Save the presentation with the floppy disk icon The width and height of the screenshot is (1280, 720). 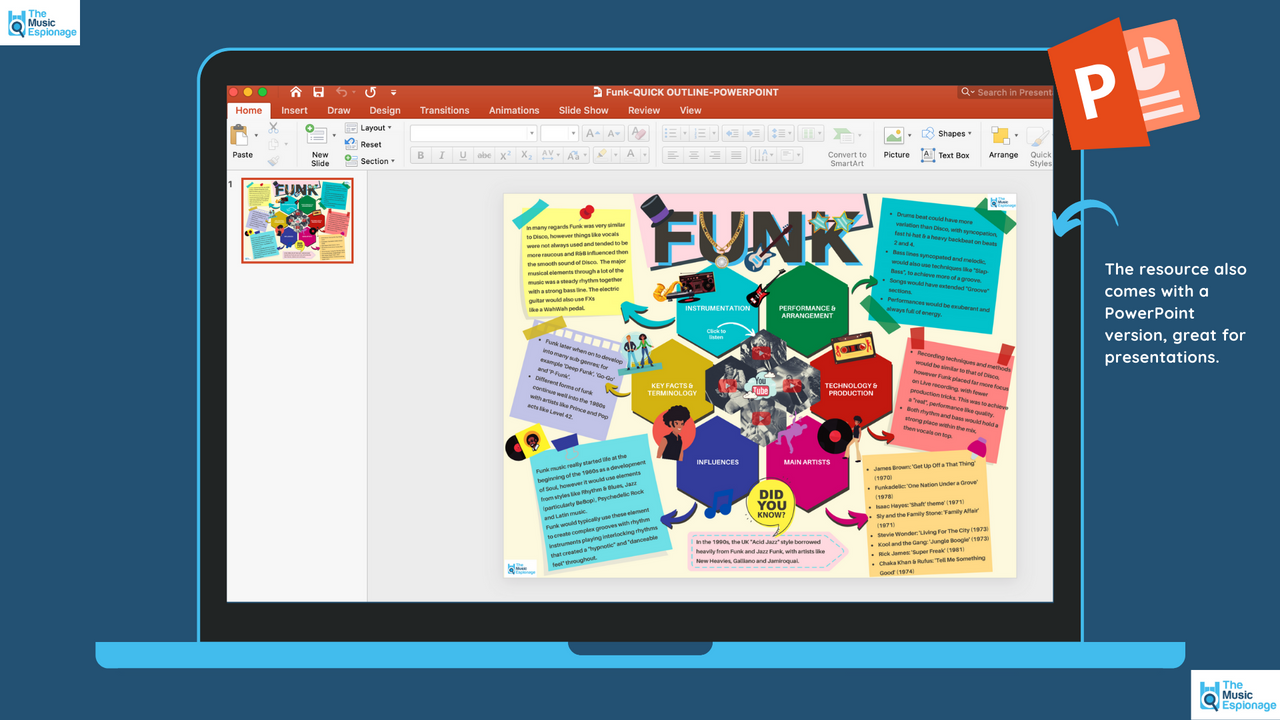click(318, 92)
